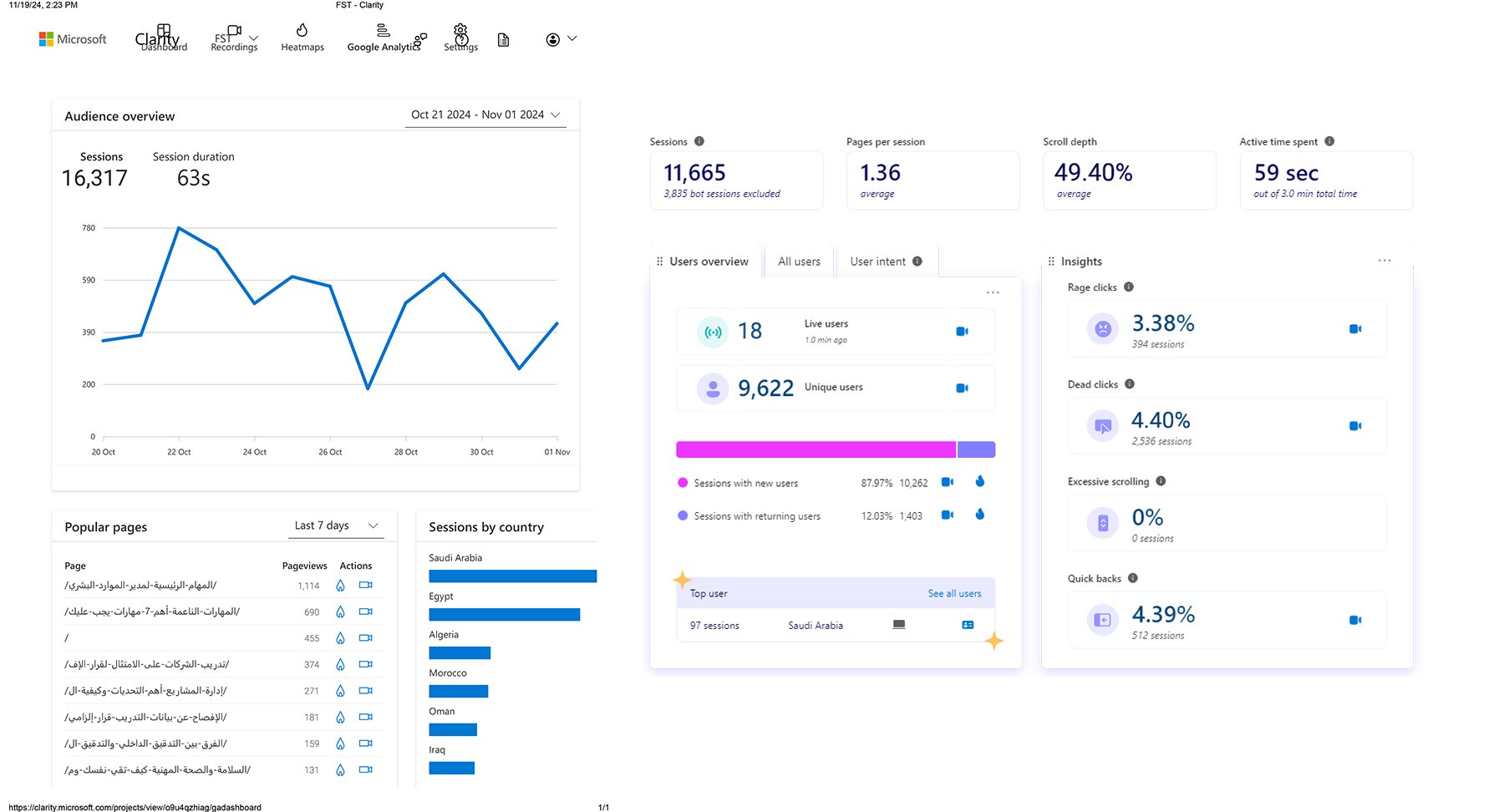The height and width of the screenshot is (812, 1504).
Task: Click the info icon next to Sessions
Action: (x=699, y=141)
